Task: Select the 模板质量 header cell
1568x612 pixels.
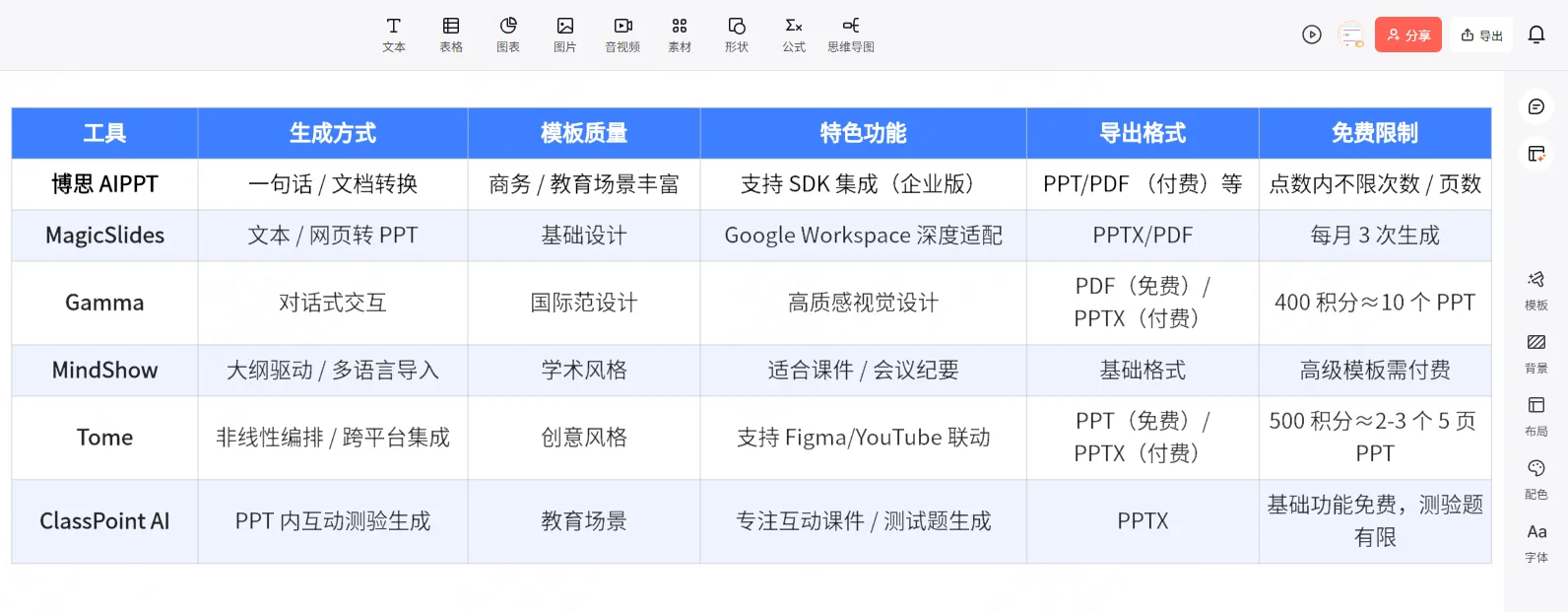Action: [584, 133]
